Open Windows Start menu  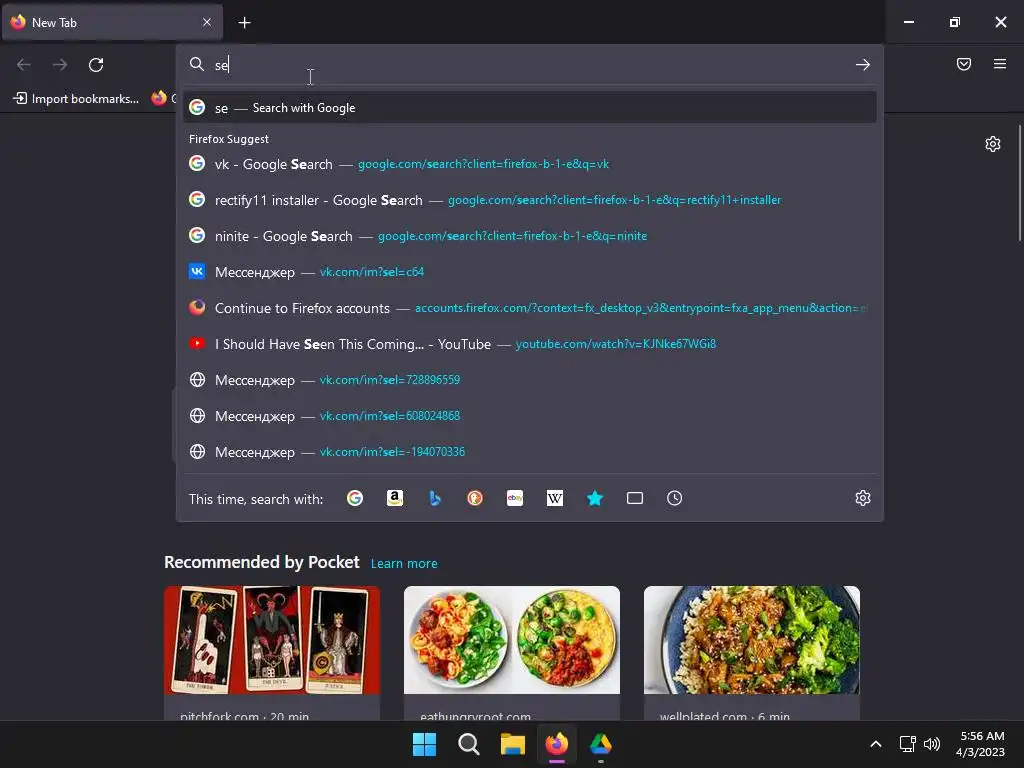(x=424, y=744)
